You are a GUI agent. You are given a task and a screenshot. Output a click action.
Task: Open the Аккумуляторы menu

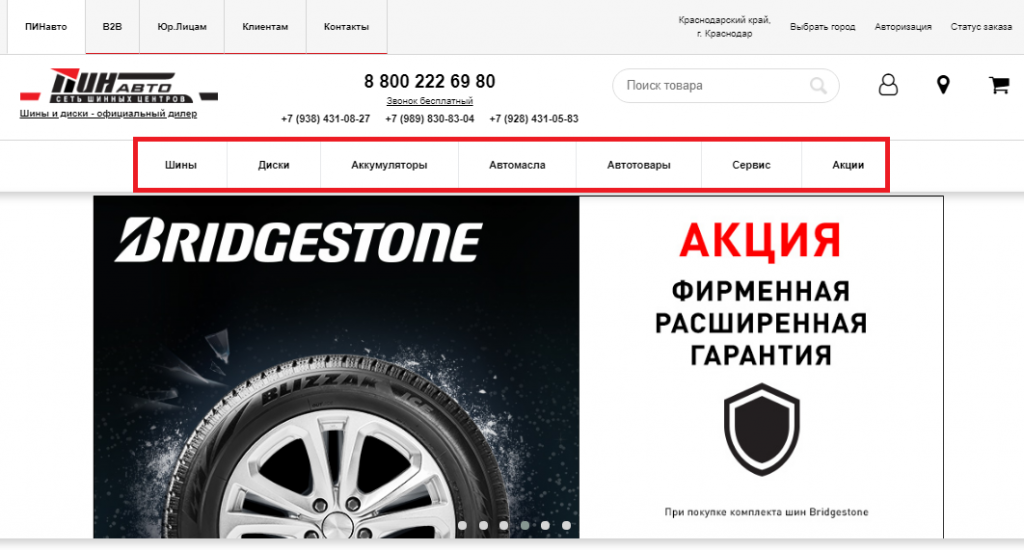click(x=389, y=165)
